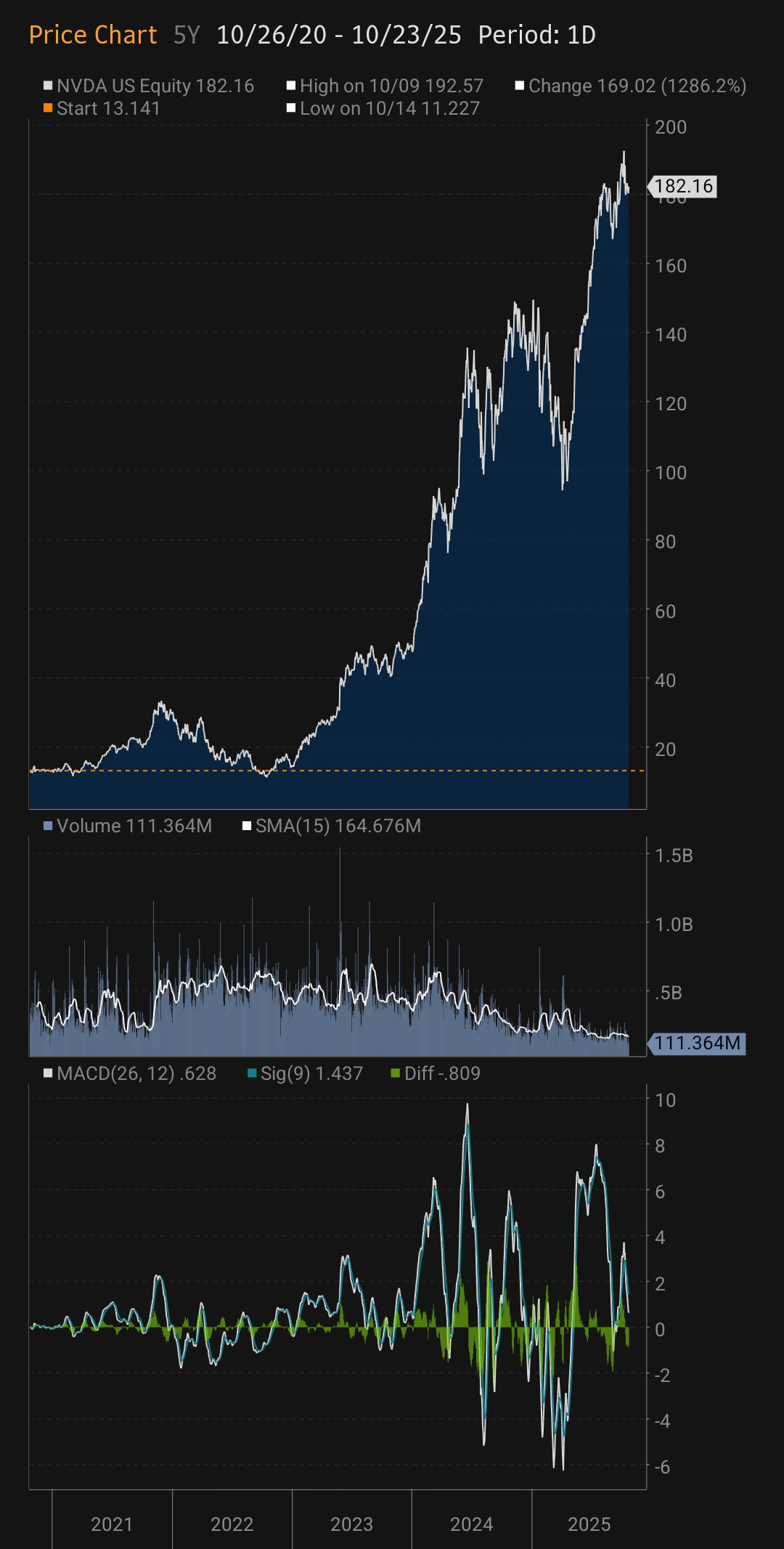This screenshot has width=784, height=1549.
Task: Select the 5Y range label
Action: coord(187,35)
